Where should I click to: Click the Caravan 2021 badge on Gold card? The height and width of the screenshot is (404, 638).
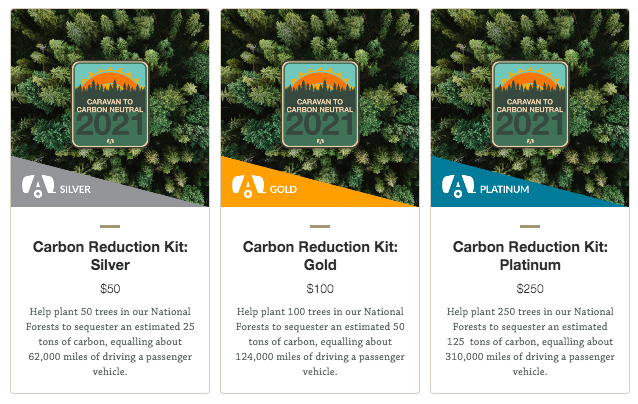click(320, 104)
